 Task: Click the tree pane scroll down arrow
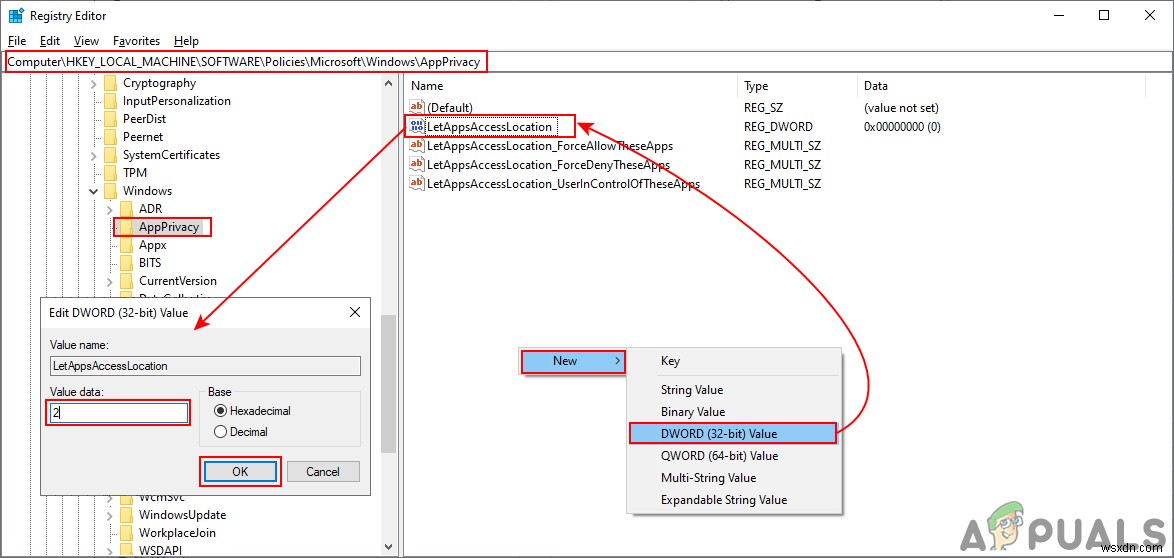coord(388,546)
